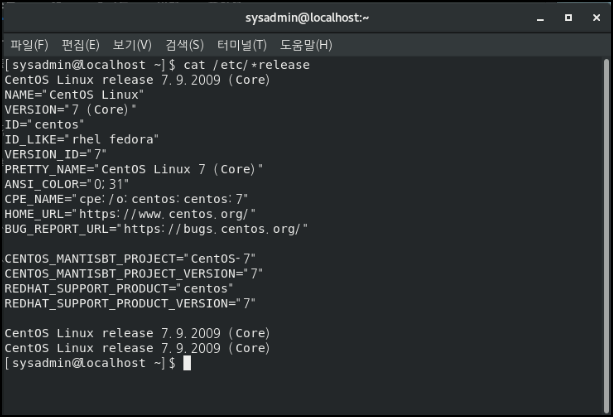This screenshot has height=417, width=613.
Task: Click the REDHAT_SUPPORT_PRODUCT="centos" line
Action: point(119,288)
